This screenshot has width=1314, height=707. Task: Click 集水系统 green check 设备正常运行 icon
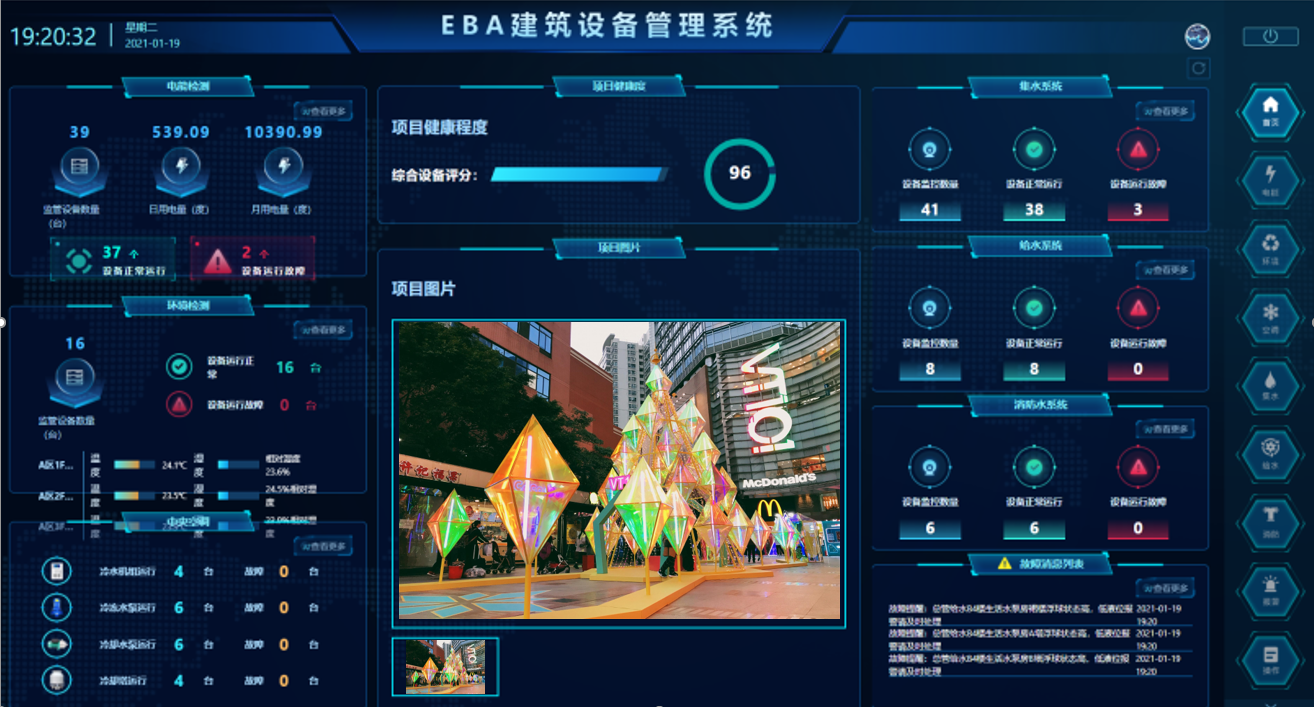1034,150
